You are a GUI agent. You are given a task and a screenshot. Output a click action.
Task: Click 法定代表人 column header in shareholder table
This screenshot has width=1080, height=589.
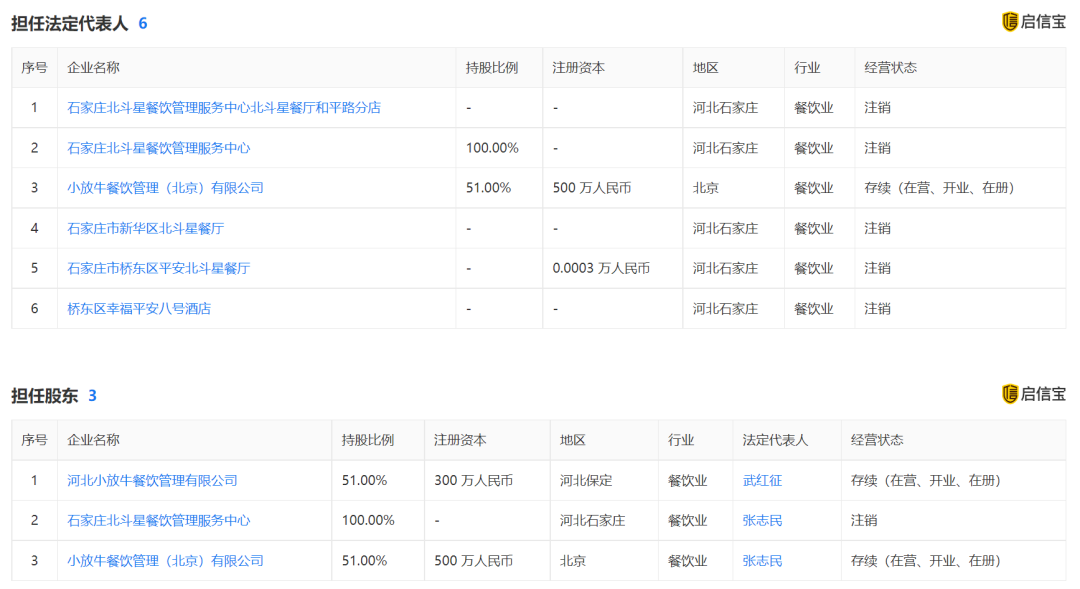point(775,440)
